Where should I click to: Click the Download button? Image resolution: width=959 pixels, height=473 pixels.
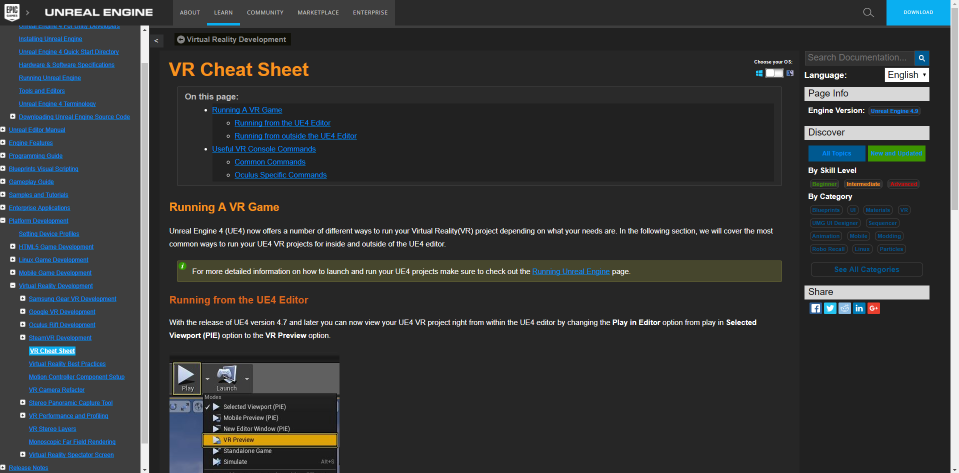pyautogui.click(x=919, y=12)
